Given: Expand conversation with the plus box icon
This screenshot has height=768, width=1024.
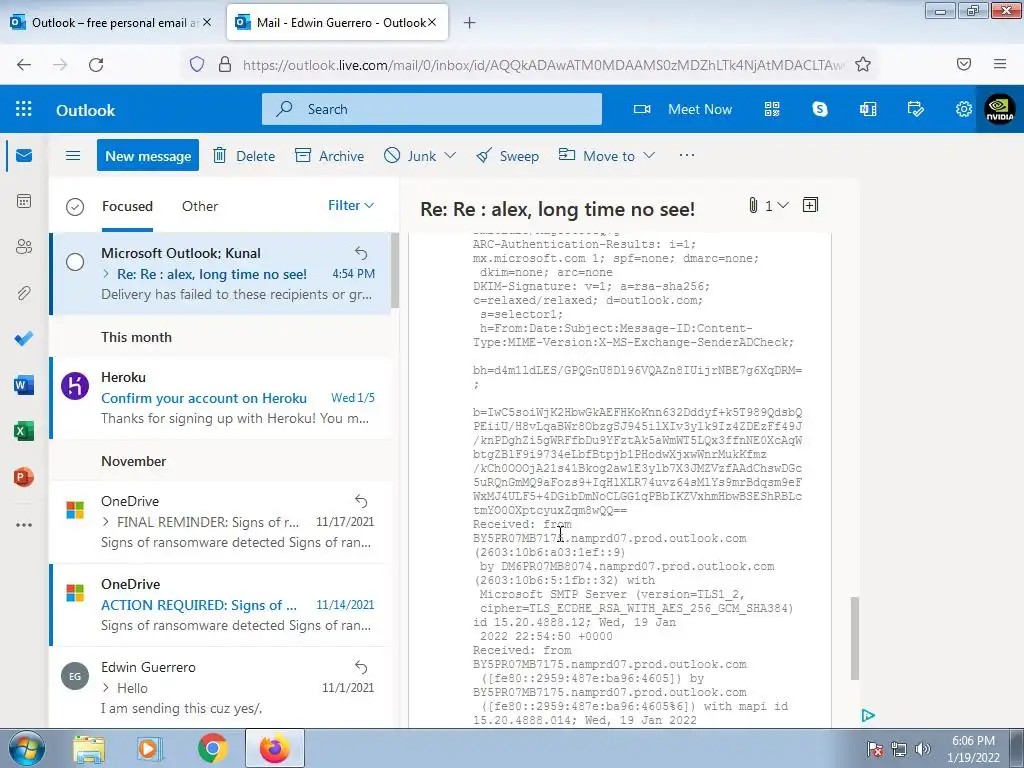Looking at the screenshot, I should click(810, 205).
